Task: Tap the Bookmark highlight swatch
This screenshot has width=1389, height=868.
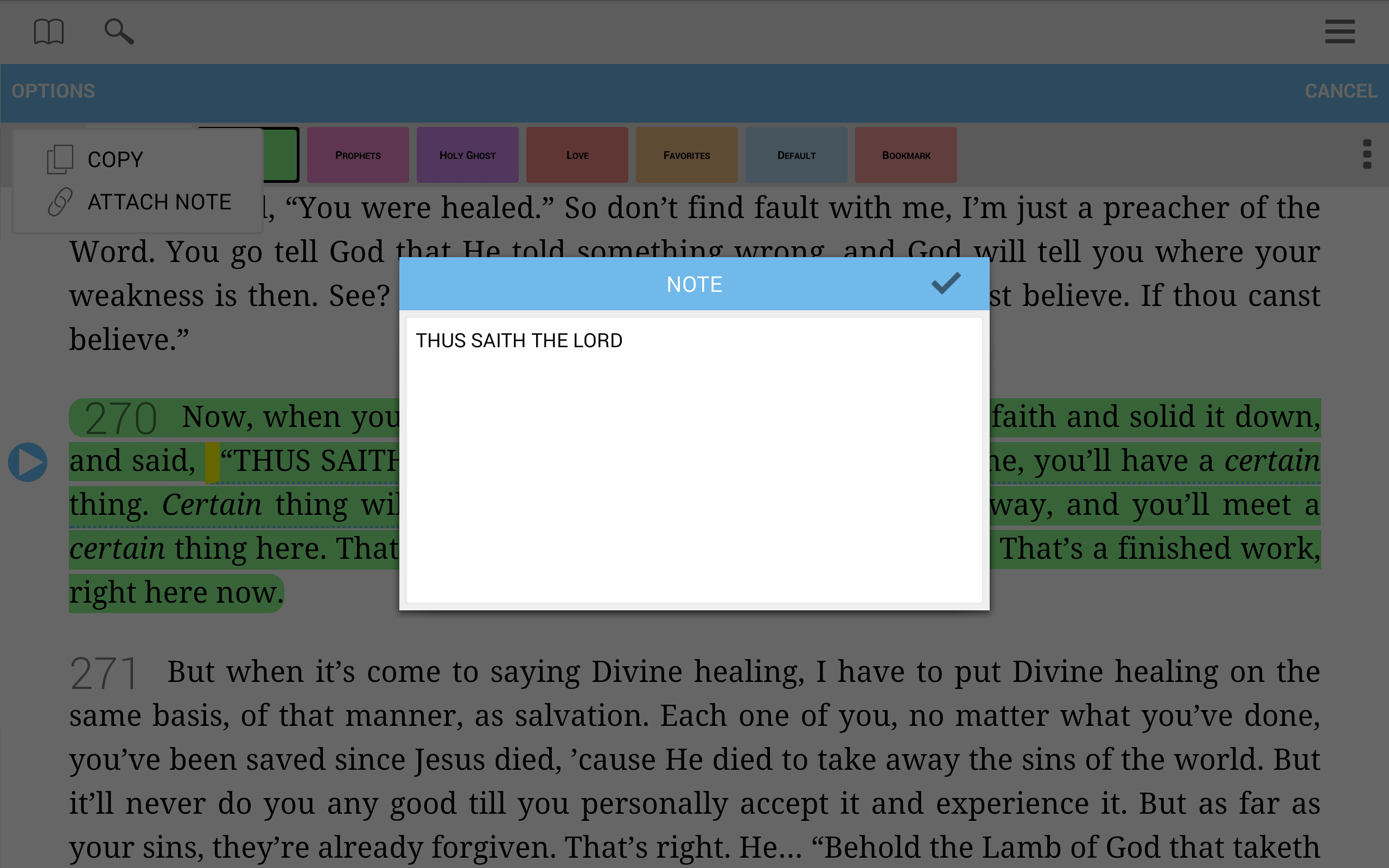Action: 906,155
